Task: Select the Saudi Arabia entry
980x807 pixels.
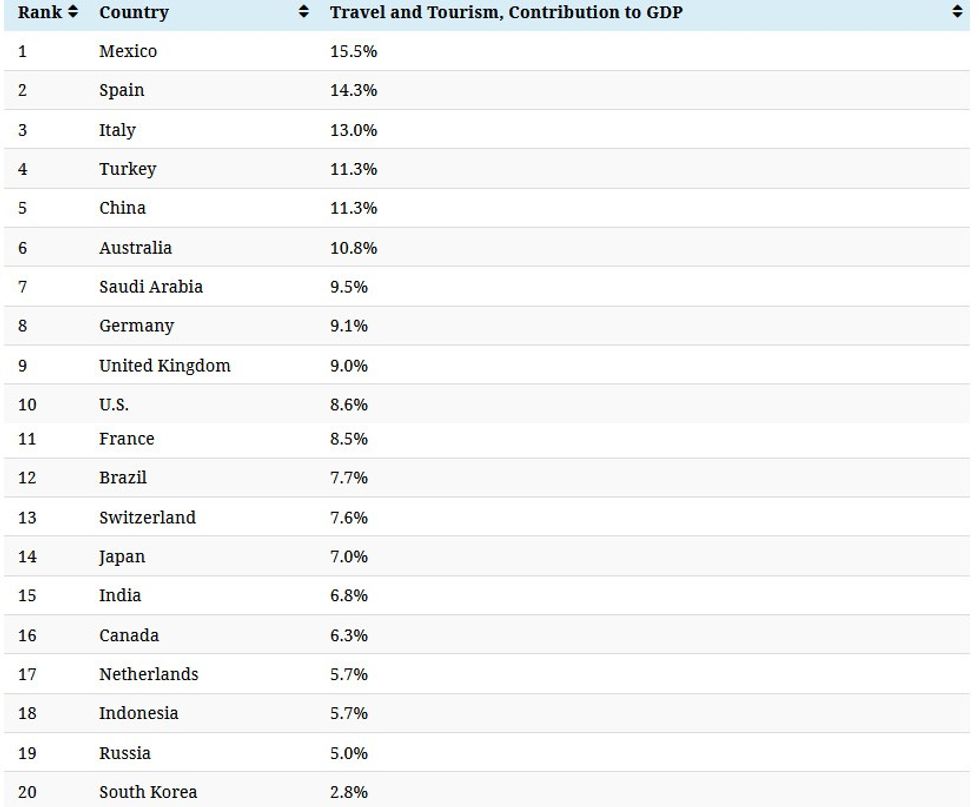Action: point(150,287)
